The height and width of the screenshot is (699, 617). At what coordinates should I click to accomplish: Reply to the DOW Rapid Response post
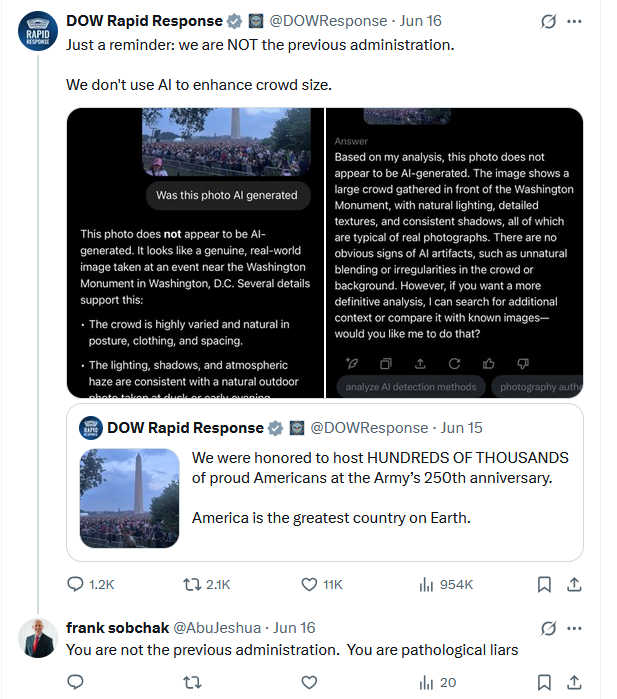point(76,584)
